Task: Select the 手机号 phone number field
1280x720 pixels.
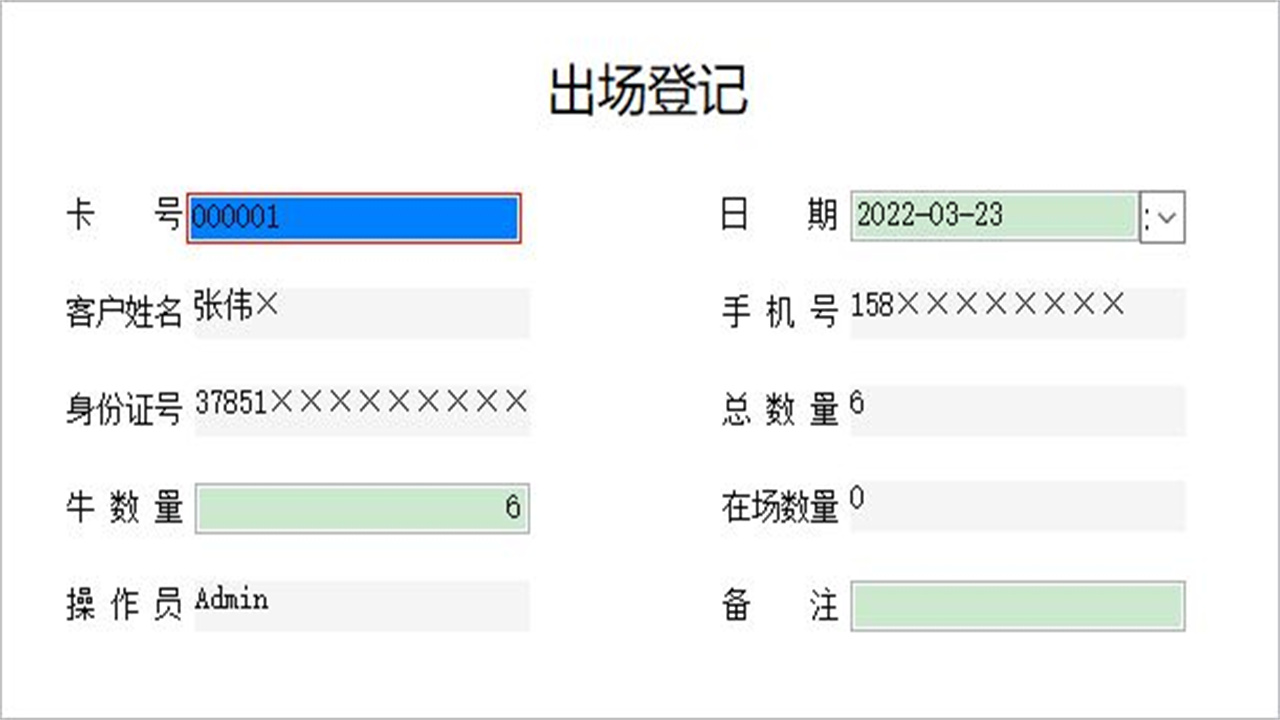Action: point(1017,314)
